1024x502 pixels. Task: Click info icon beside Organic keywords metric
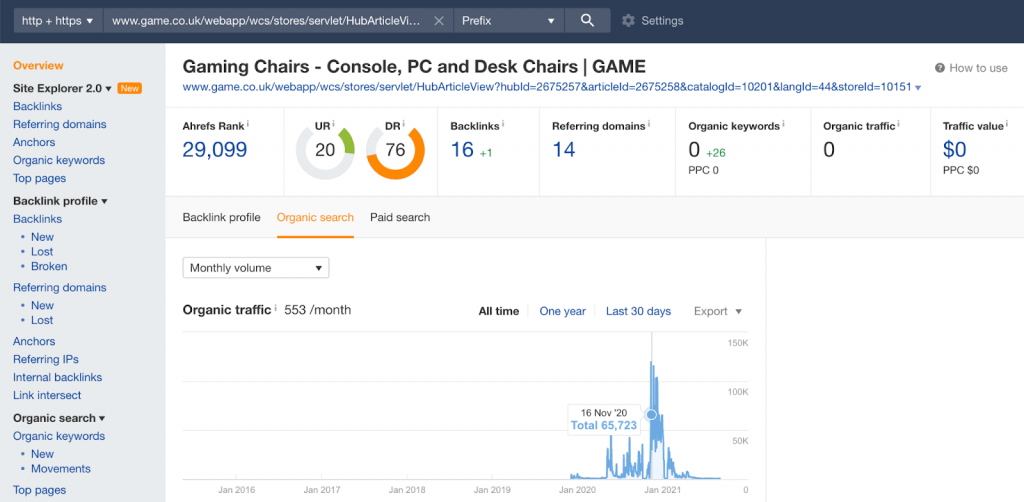point(784,123)
